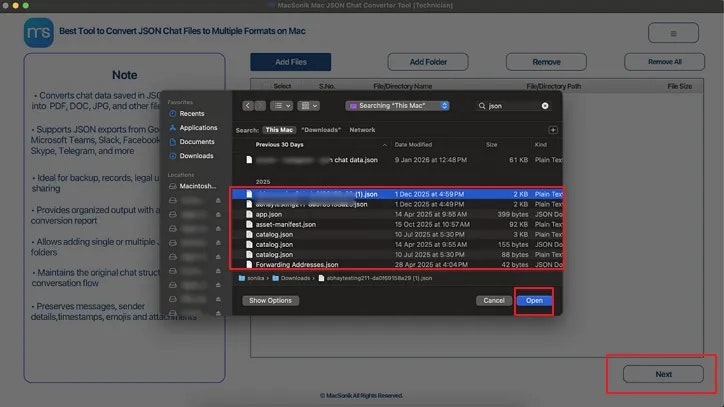The height and width of the screenshot is (407, 724).
Task: Click the chat data.json file icon
Action: (249, 160)
